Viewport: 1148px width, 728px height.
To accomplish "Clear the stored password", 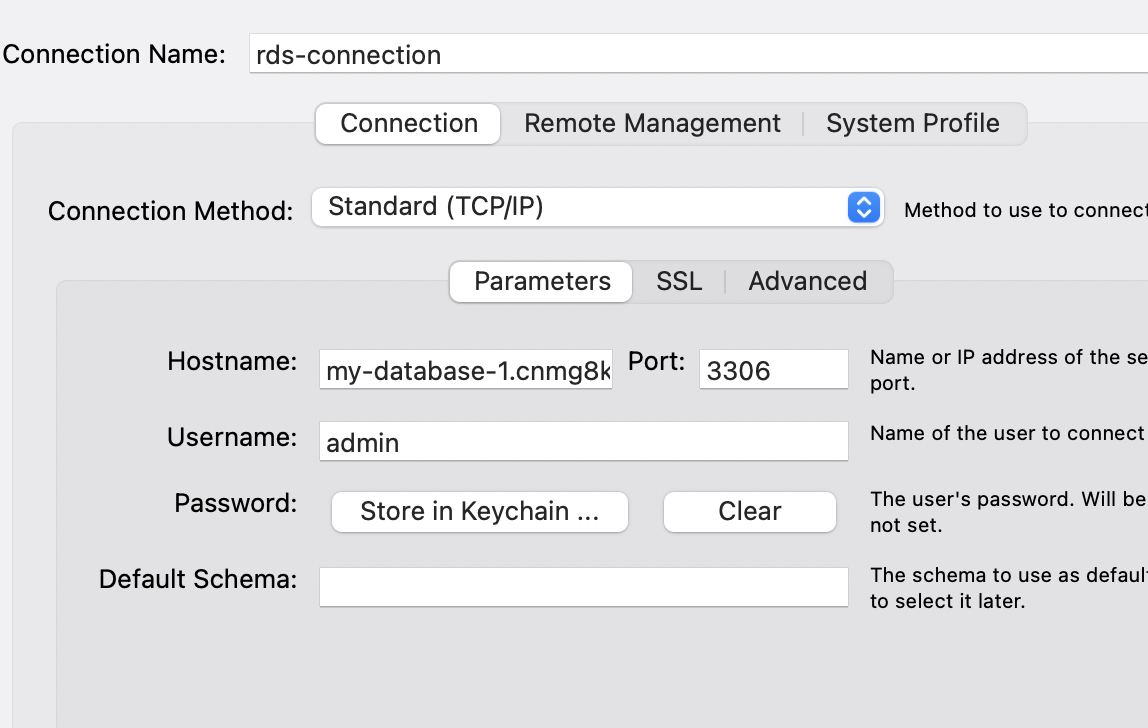I will click(x=749, y=512).
